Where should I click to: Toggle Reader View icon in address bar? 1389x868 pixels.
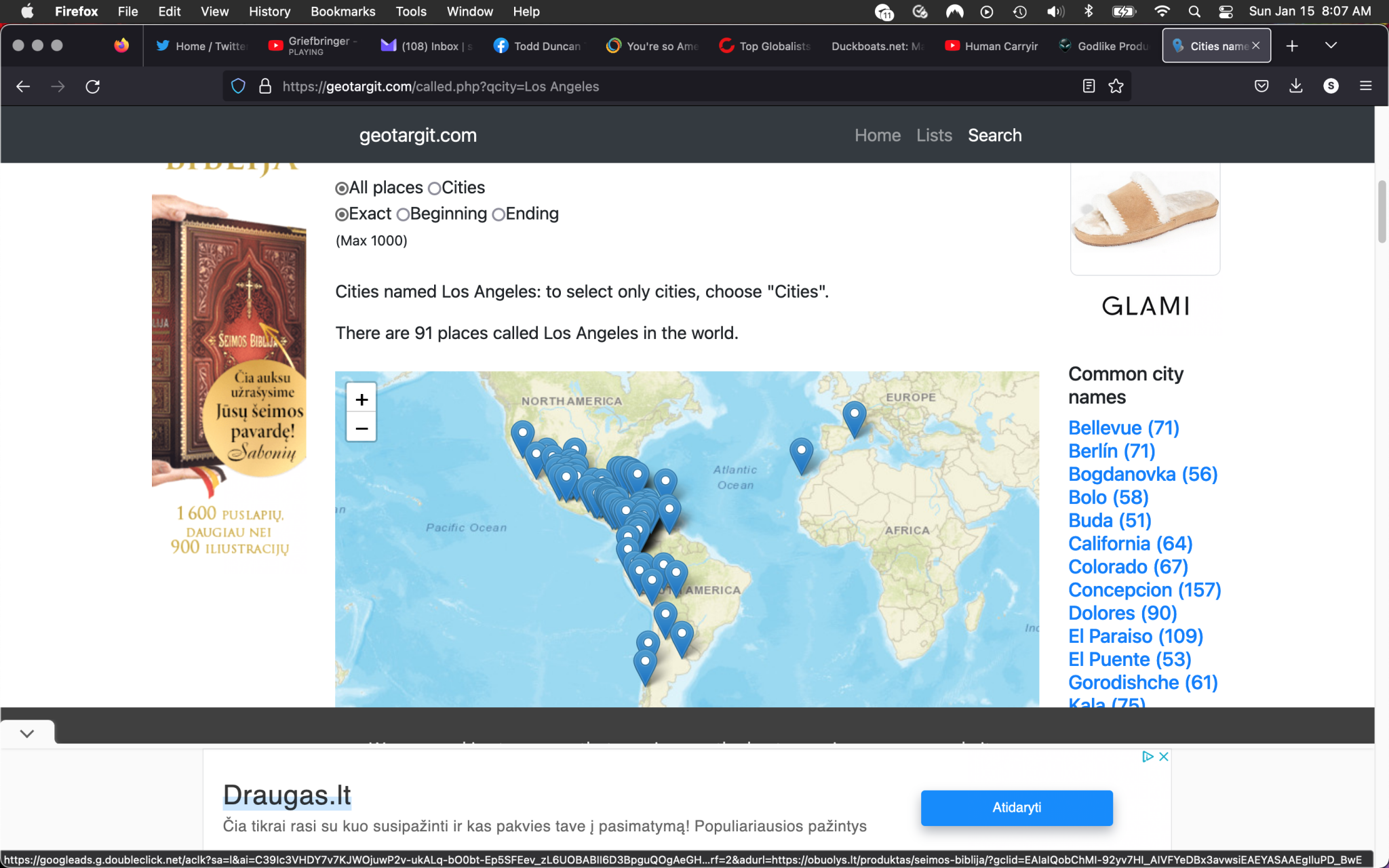(1089, 86)
